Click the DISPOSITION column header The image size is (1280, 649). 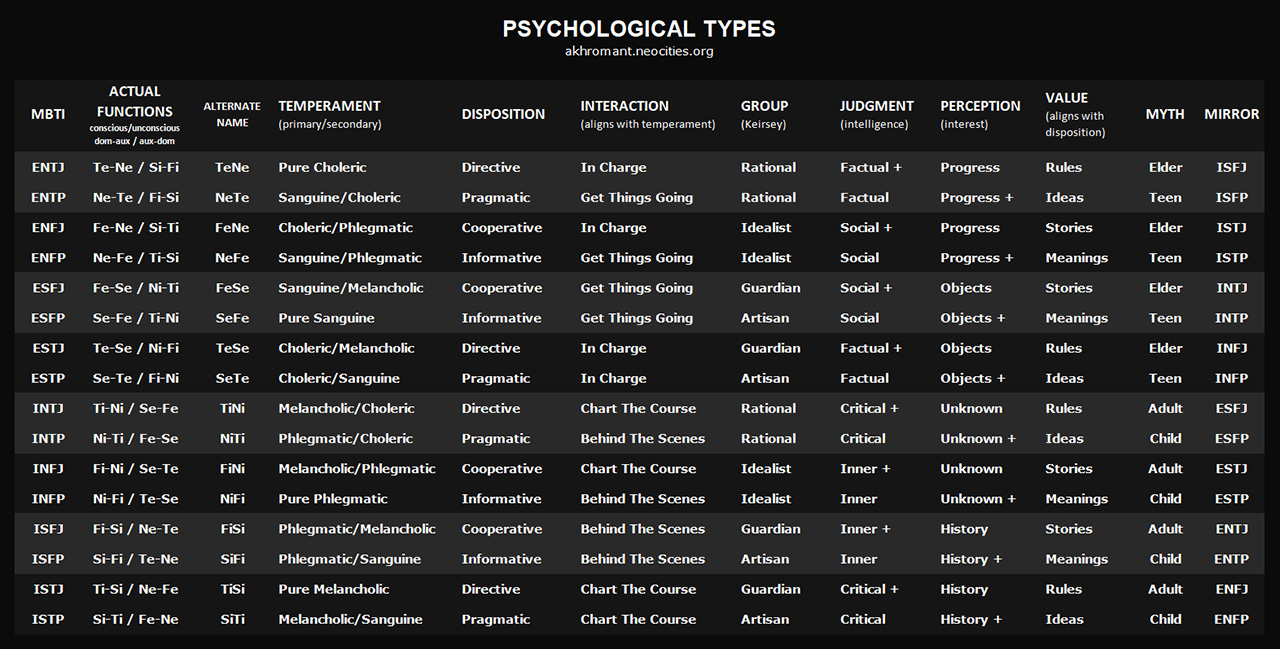point(503,114)
